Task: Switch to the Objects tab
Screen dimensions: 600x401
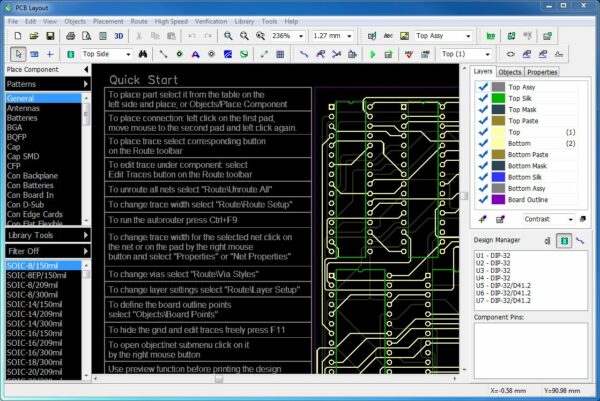Action: (510, 72)
